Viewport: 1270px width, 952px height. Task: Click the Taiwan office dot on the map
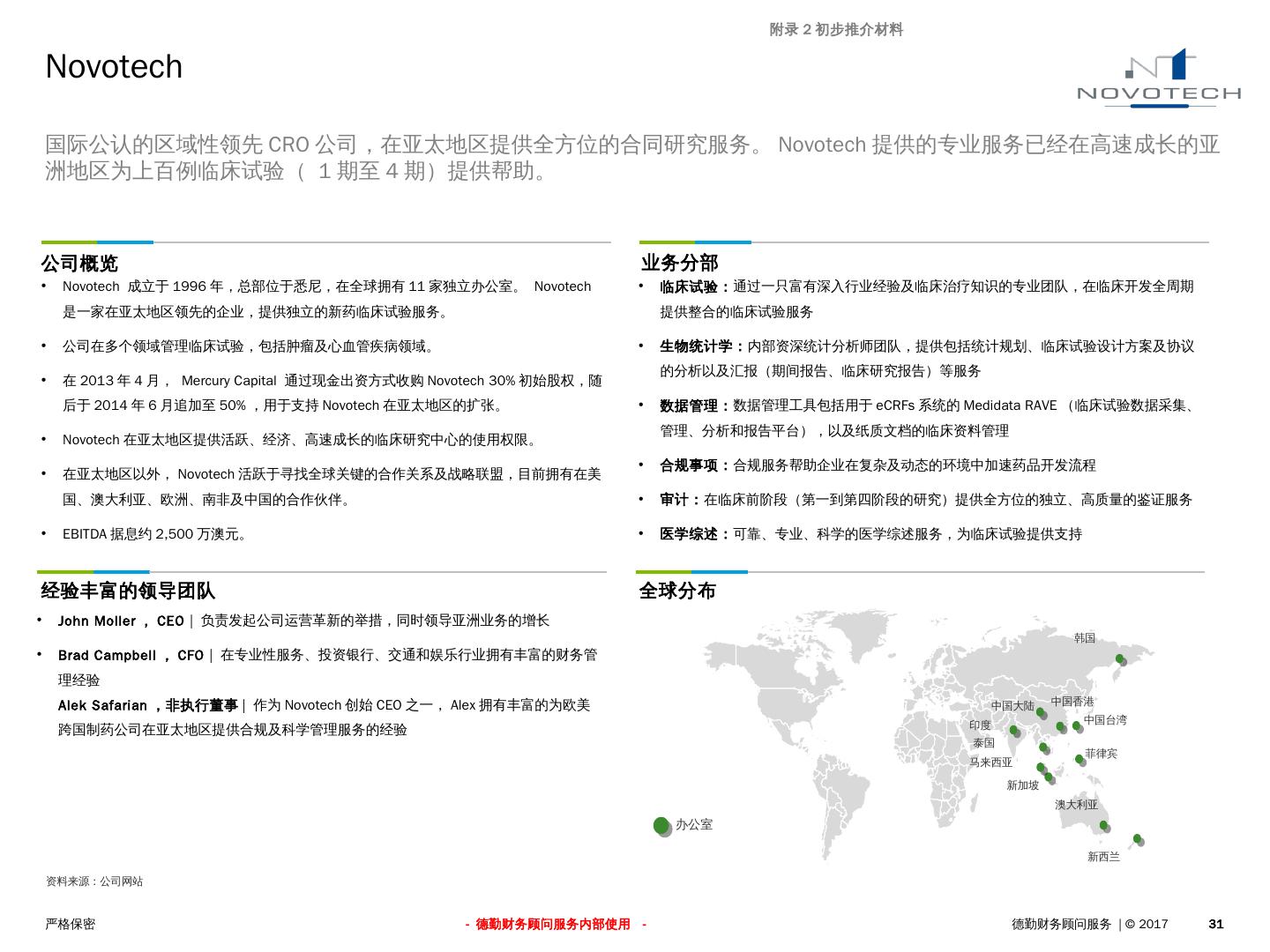[1076, 726]
